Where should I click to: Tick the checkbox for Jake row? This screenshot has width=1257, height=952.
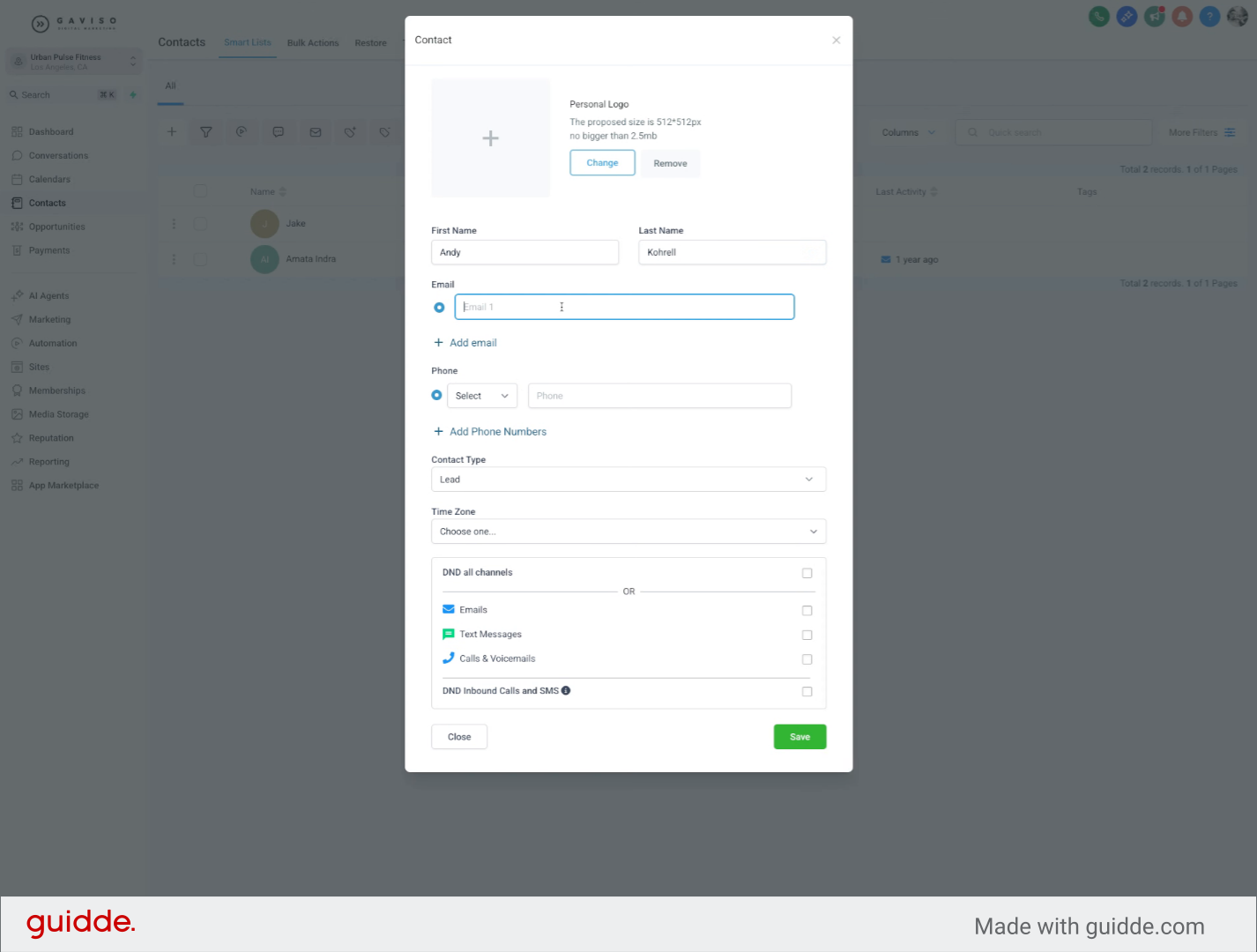pyautogui.click(x=200, y=224)
